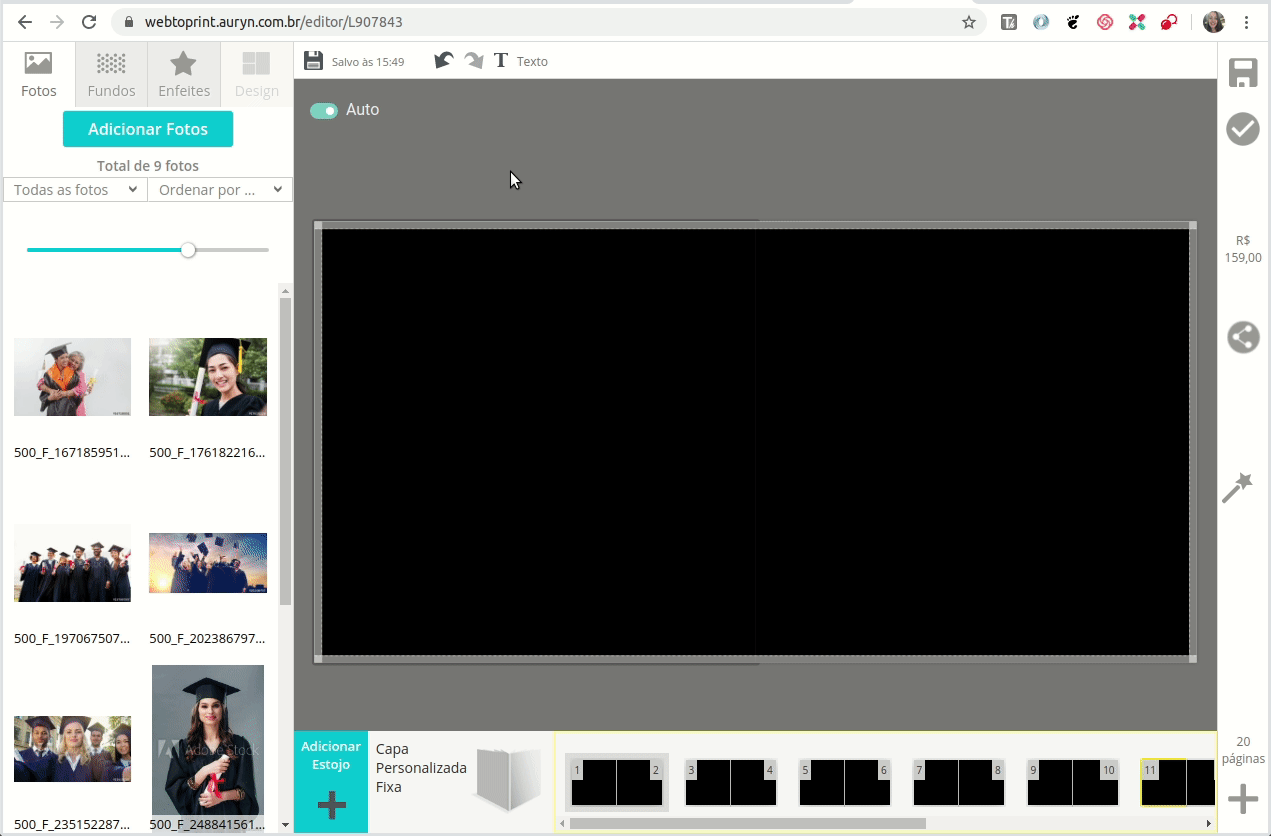Screen dimensions: 1271x836
Task: Select photo 500_F_176182216 thumbnail
Action: (x=208, y=377)
